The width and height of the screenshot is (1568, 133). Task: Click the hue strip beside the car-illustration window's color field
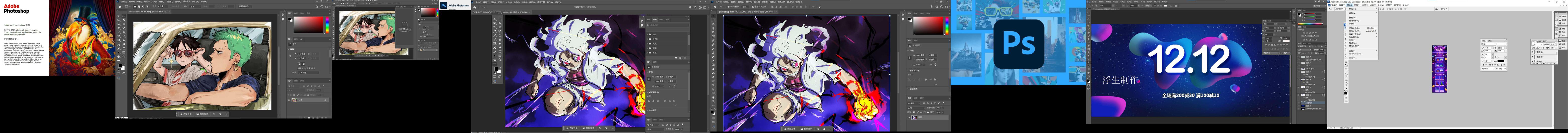(x=327, y=25)
